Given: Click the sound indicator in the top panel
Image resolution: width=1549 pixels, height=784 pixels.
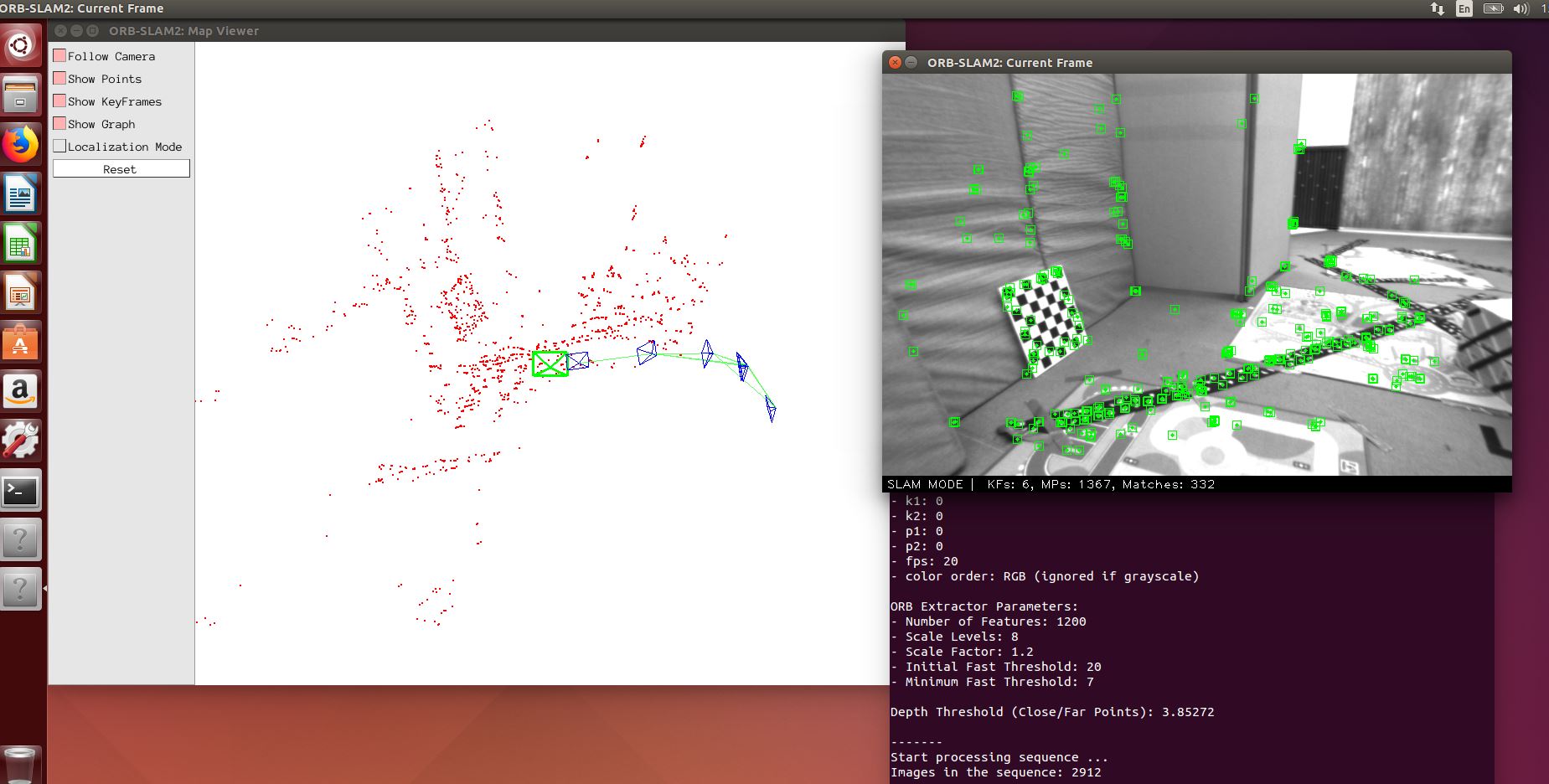Looking at the screenshot, I should click(1520, 8).
